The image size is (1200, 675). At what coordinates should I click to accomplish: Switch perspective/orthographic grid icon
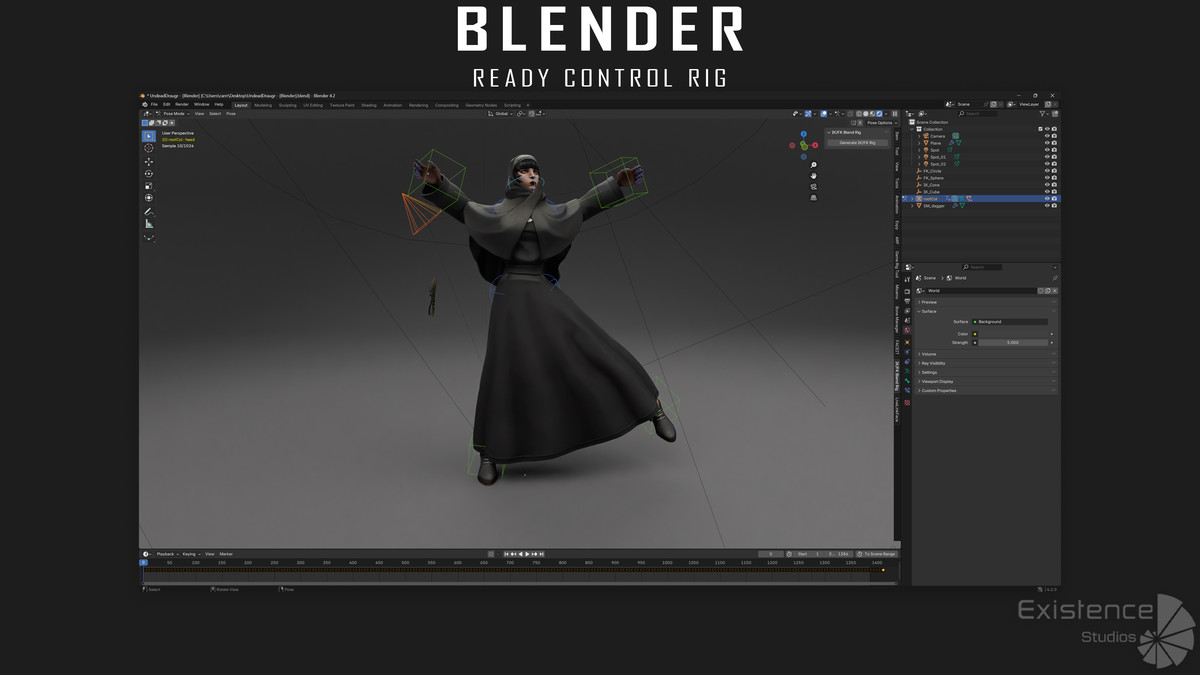click(x=813, y=197)
